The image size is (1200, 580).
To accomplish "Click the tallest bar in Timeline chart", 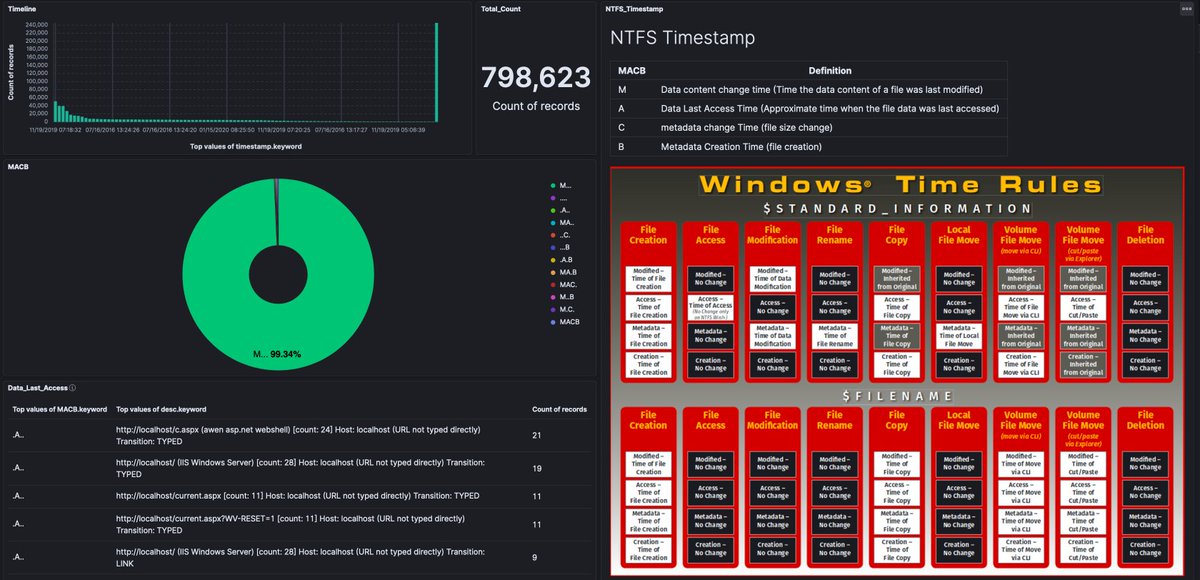I will pyautogui.click(x=438, y=73).
